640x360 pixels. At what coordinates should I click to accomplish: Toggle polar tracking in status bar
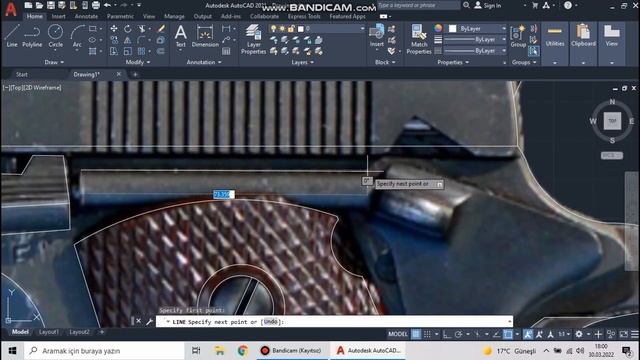(458, 334)
